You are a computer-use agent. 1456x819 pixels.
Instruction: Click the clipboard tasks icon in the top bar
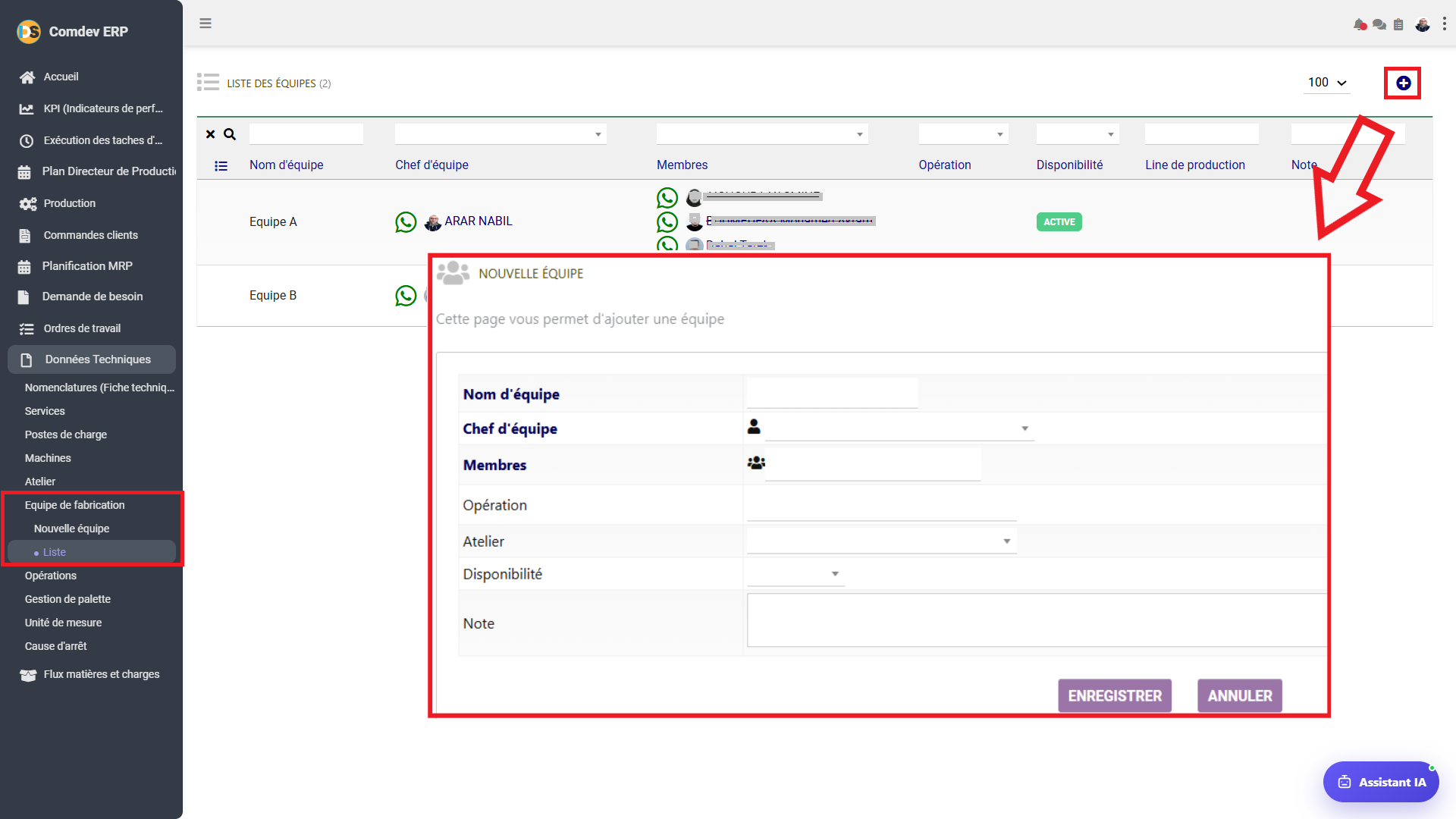[x=1398, y=25]
